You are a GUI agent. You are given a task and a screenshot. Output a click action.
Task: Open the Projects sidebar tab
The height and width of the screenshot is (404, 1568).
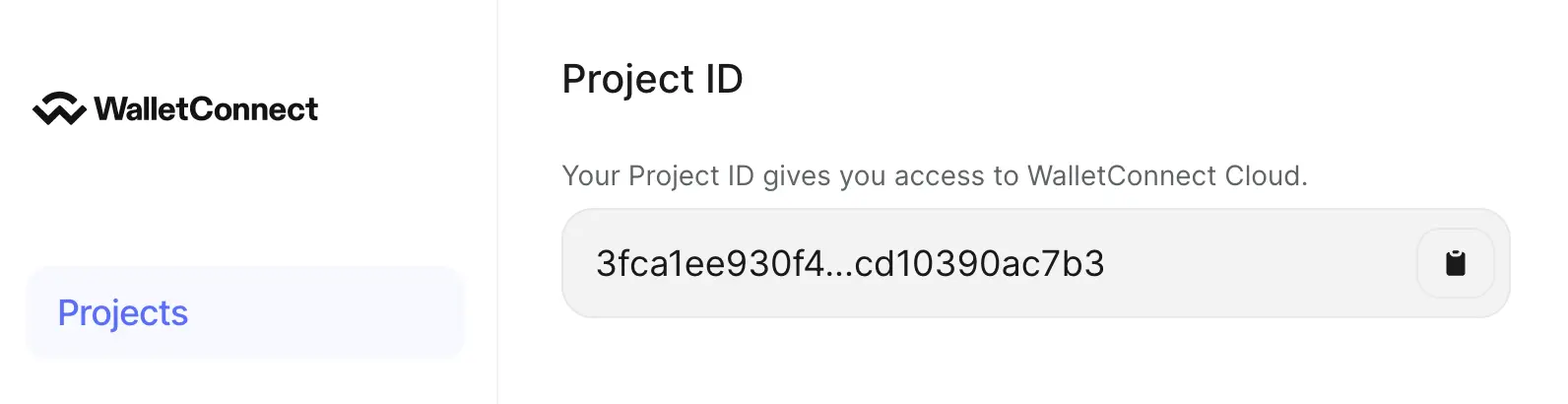(123, 313)
